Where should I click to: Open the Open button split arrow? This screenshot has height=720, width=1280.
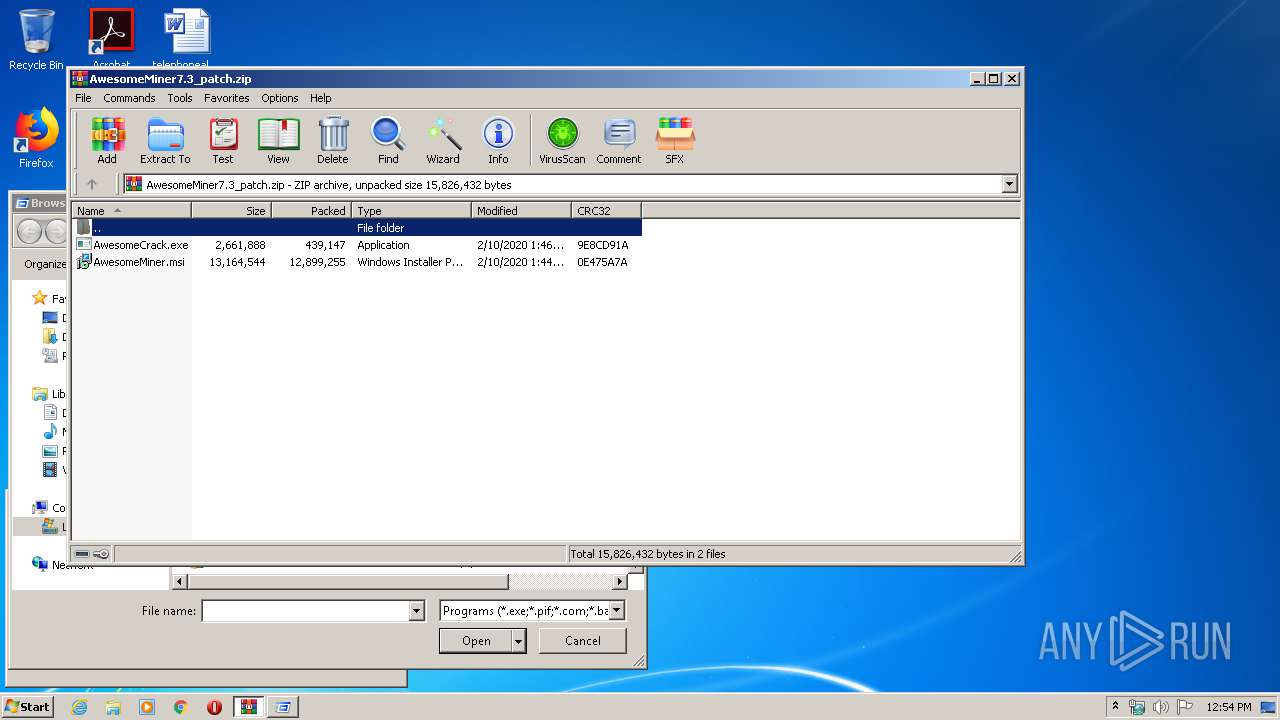coord(518,641)
